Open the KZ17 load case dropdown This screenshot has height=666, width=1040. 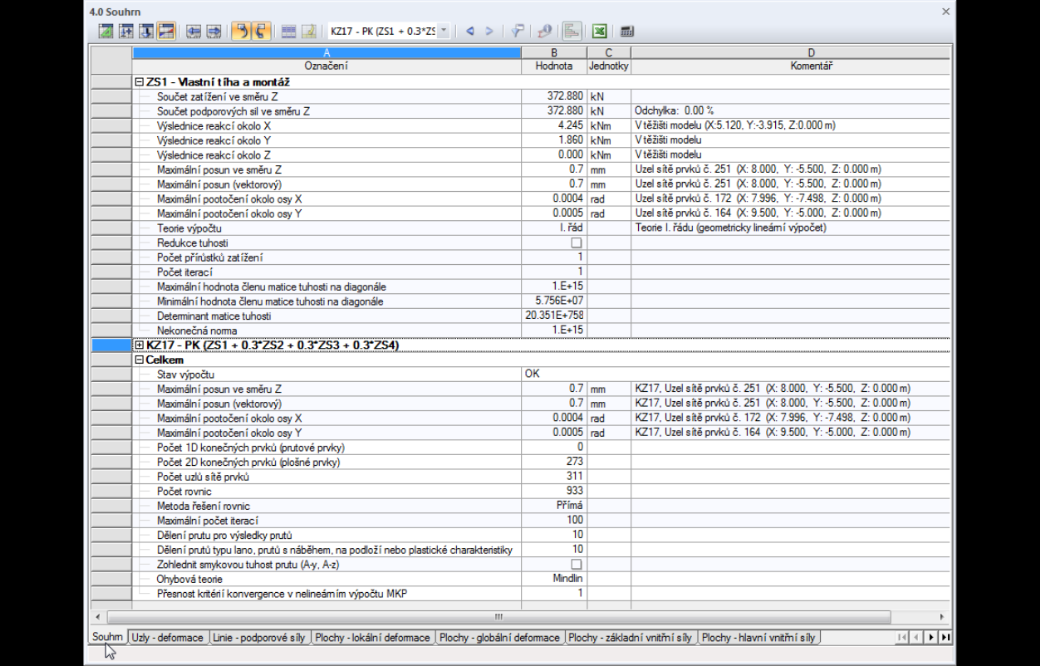click(x=444, y=31)
